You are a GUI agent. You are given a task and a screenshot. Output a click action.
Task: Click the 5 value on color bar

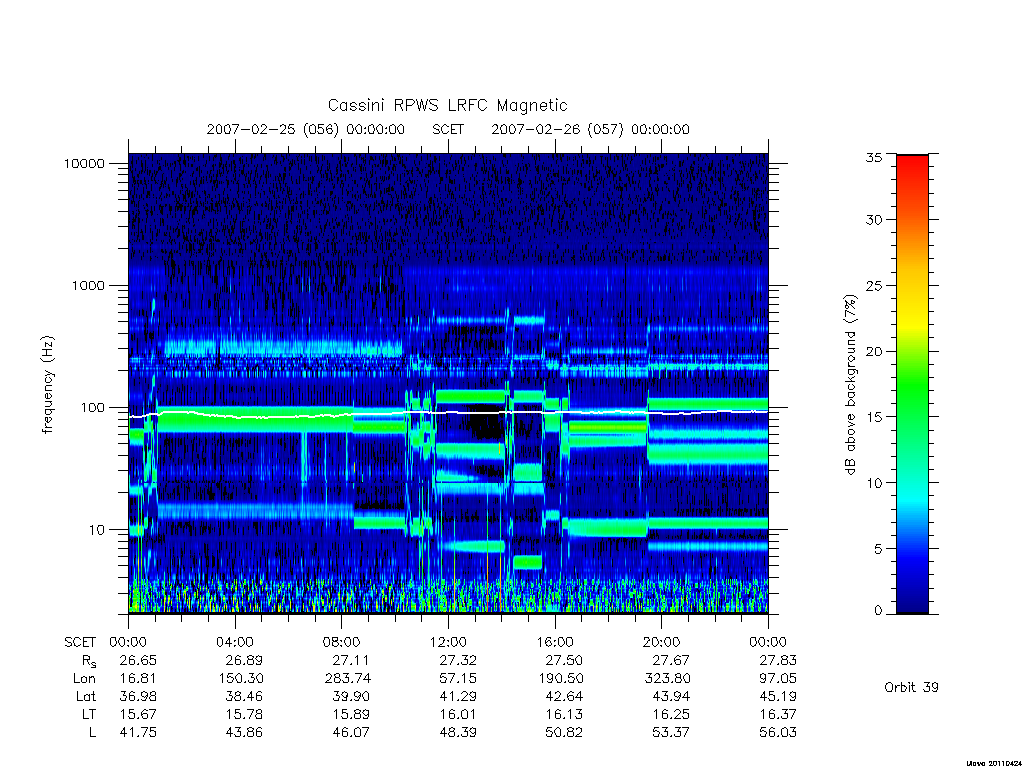[877, 549]
